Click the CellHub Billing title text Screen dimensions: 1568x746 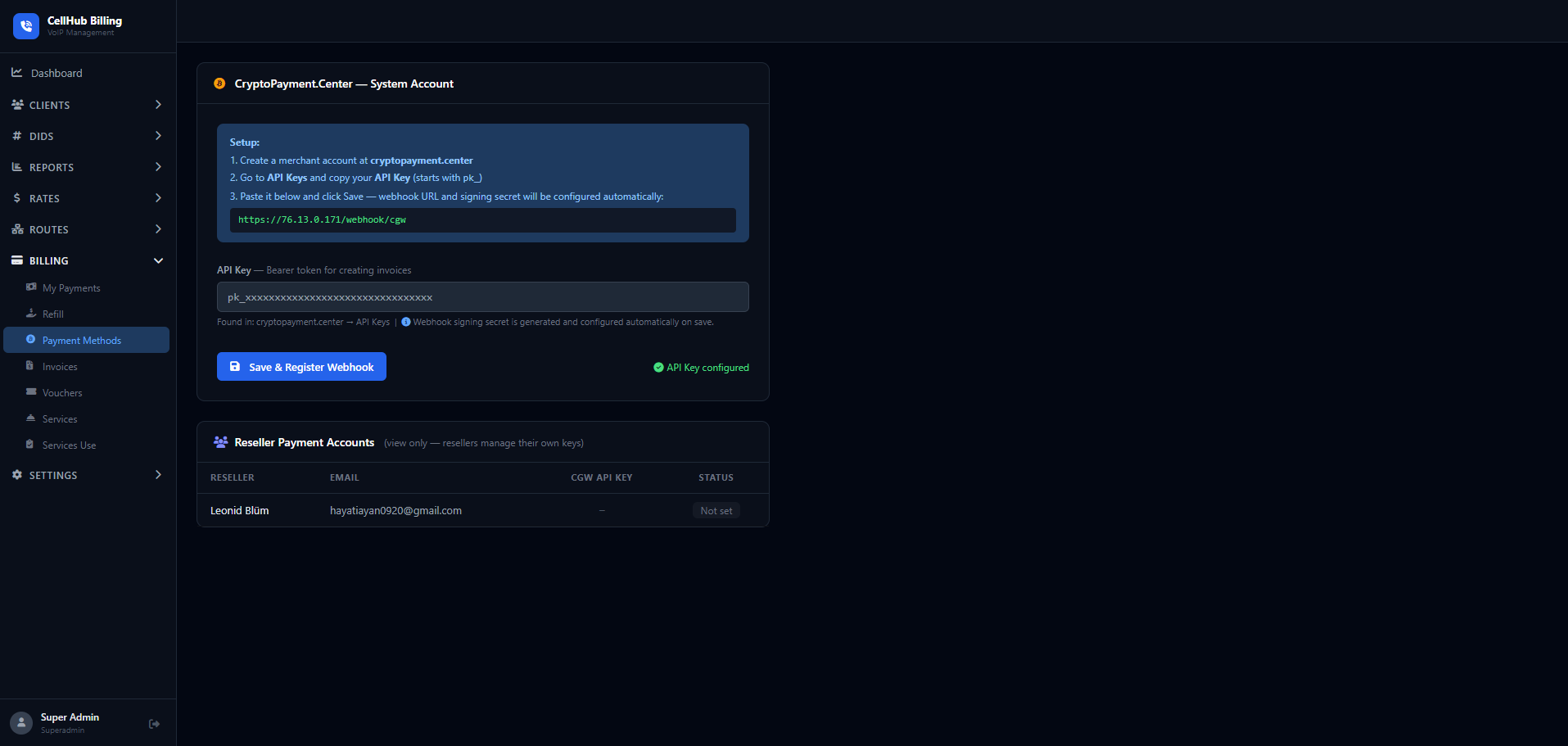pos(84,20)
